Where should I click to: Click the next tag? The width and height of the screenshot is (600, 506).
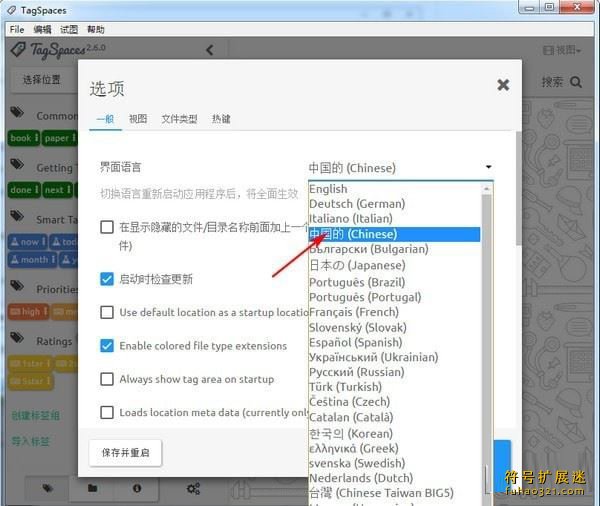click(x=57, y=190)
